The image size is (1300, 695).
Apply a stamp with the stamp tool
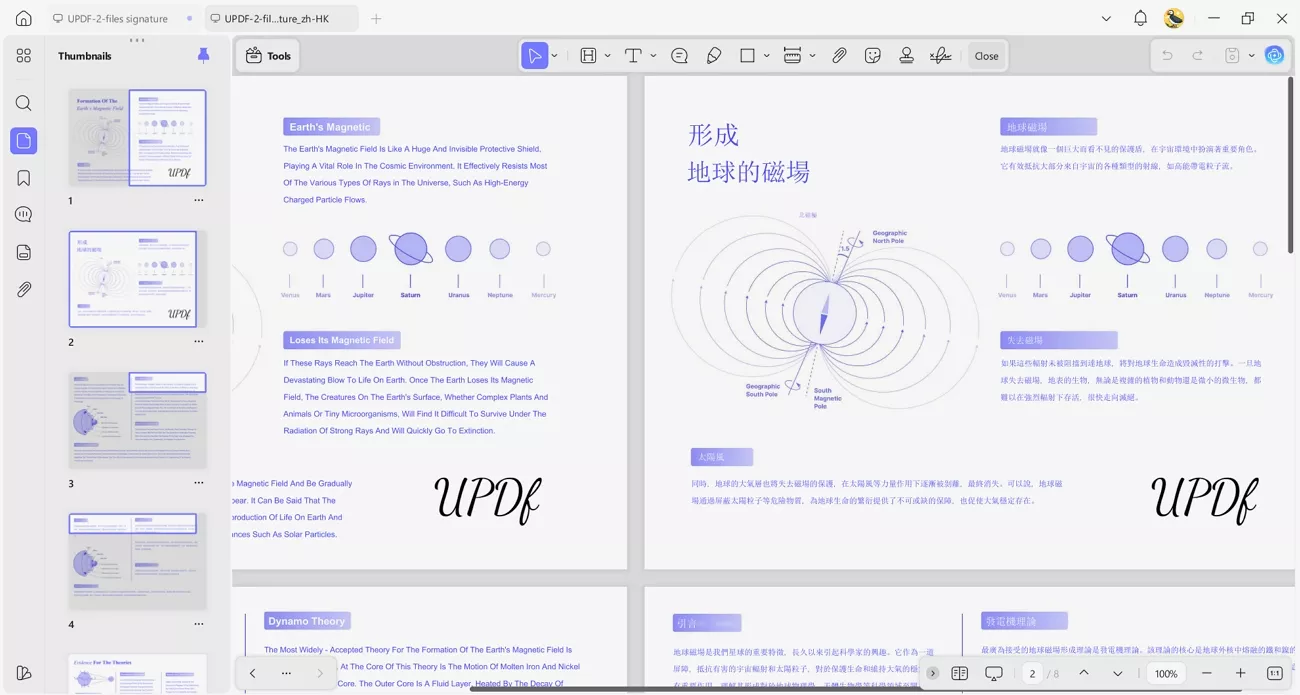point(906,55)
